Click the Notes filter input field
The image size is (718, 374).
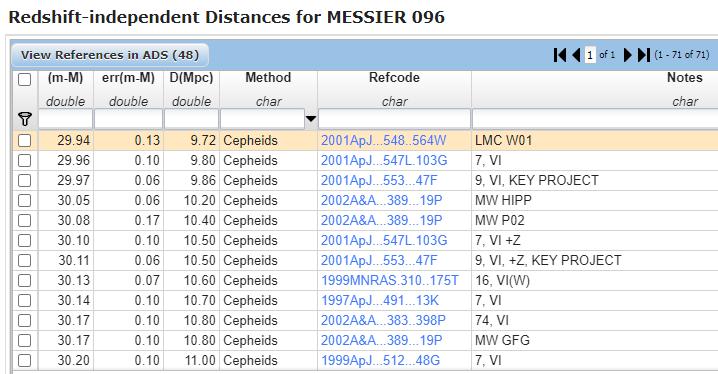click(x=595, y=119)
